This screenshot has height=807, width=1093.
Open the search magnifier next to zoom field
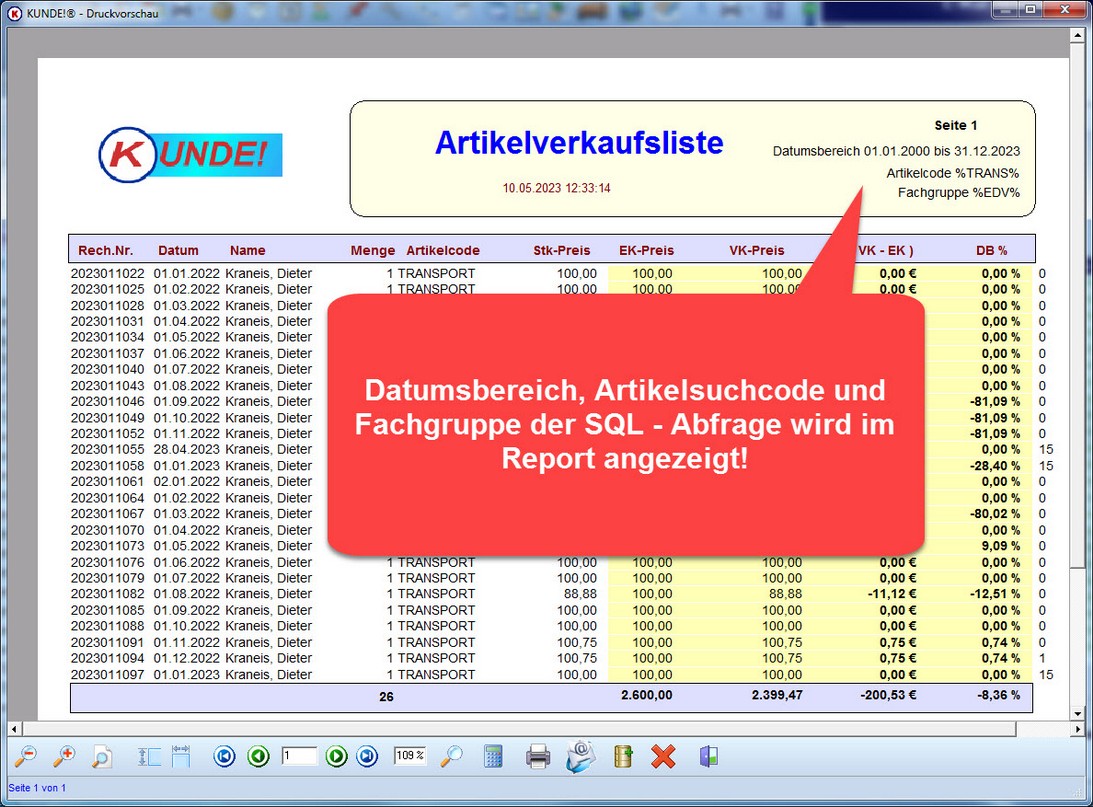click(452, 756)
